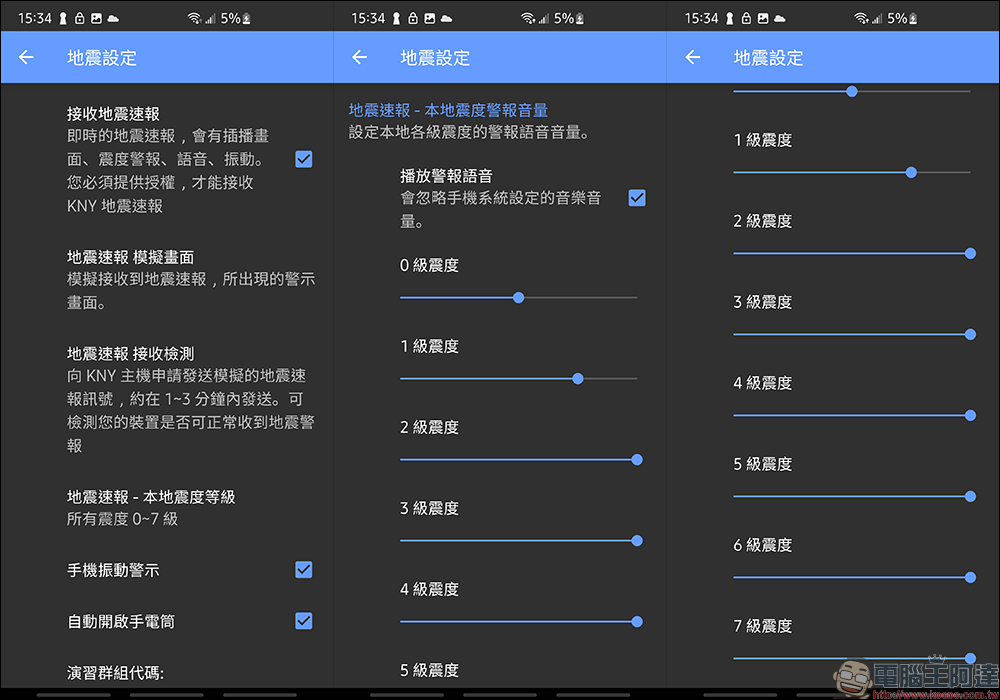The width and height of the screenshot is (1000, 700).
Task: Tap 地震設定 title in right screen
Action: (x=768, y=57)
